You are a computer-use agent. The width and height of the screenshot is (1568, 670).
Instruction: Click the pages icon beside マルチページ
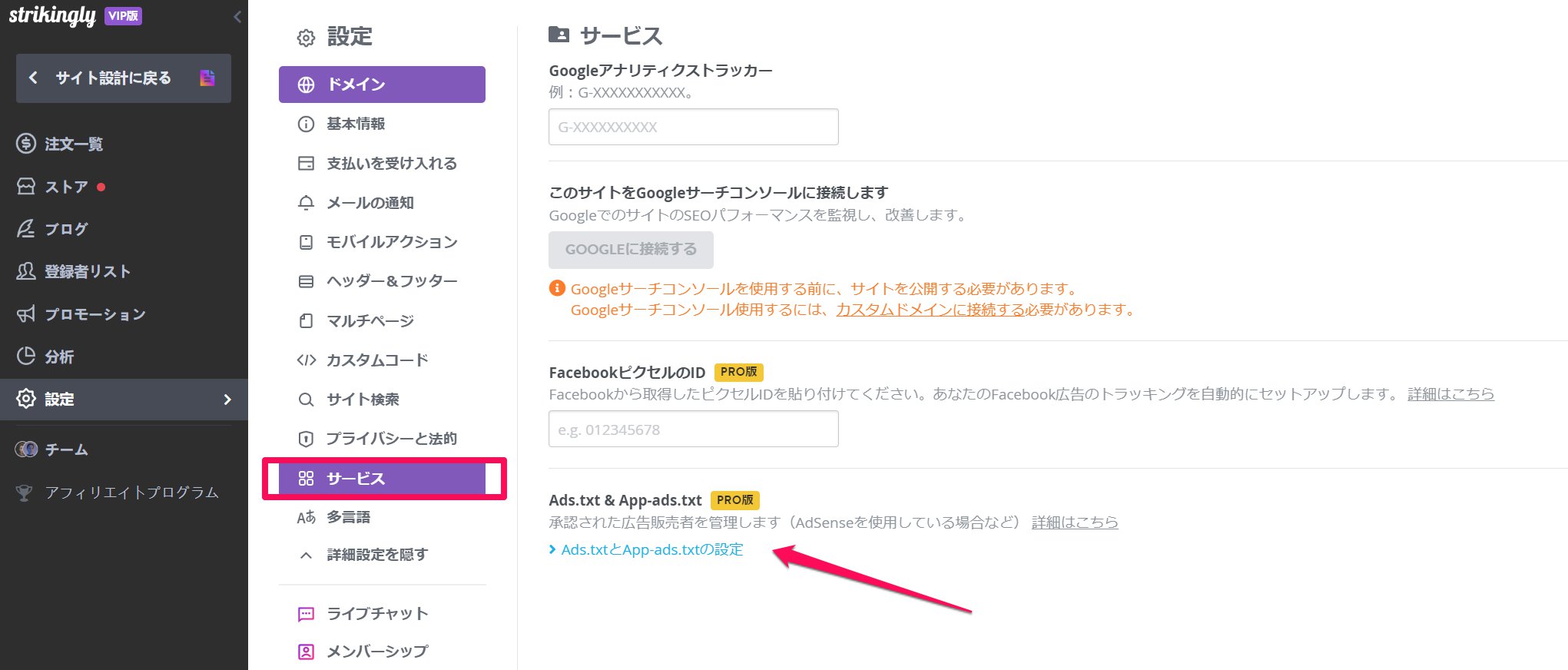pos(306,320)
